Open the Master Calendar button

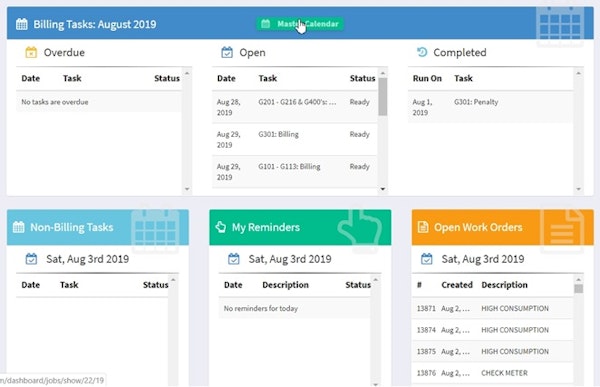coord(300,24)
